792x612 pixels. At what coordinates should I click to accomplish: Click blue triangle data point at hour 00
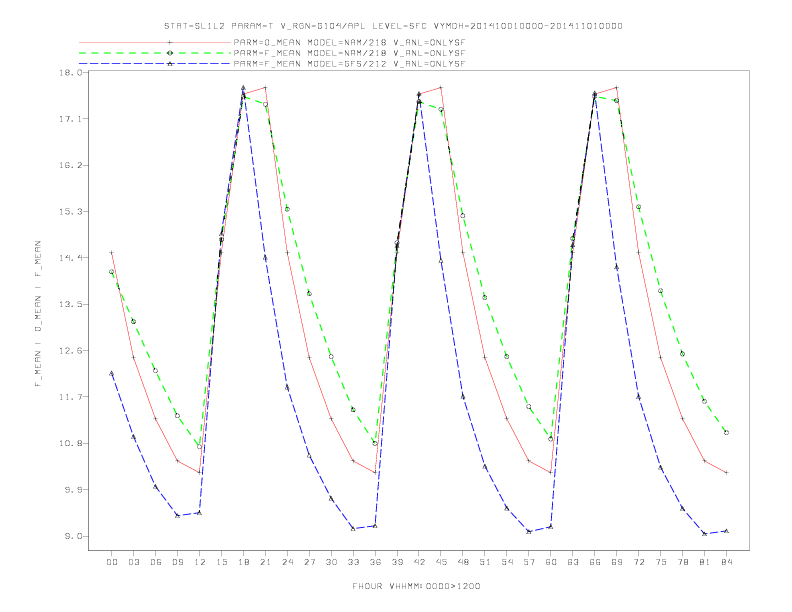[112, 374]
